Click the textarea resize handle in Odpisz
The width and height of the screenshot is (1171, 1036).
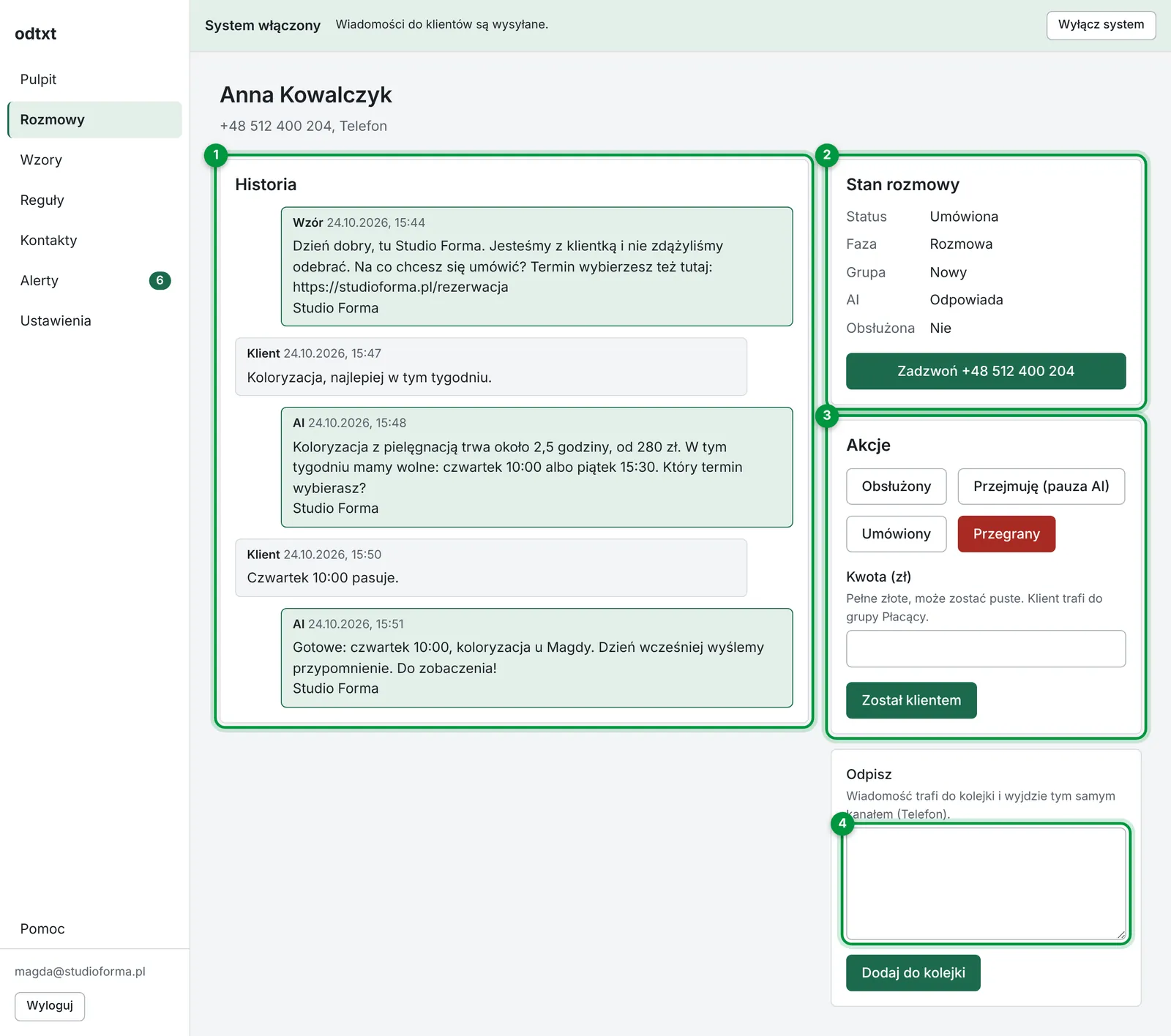[1121, 934]
